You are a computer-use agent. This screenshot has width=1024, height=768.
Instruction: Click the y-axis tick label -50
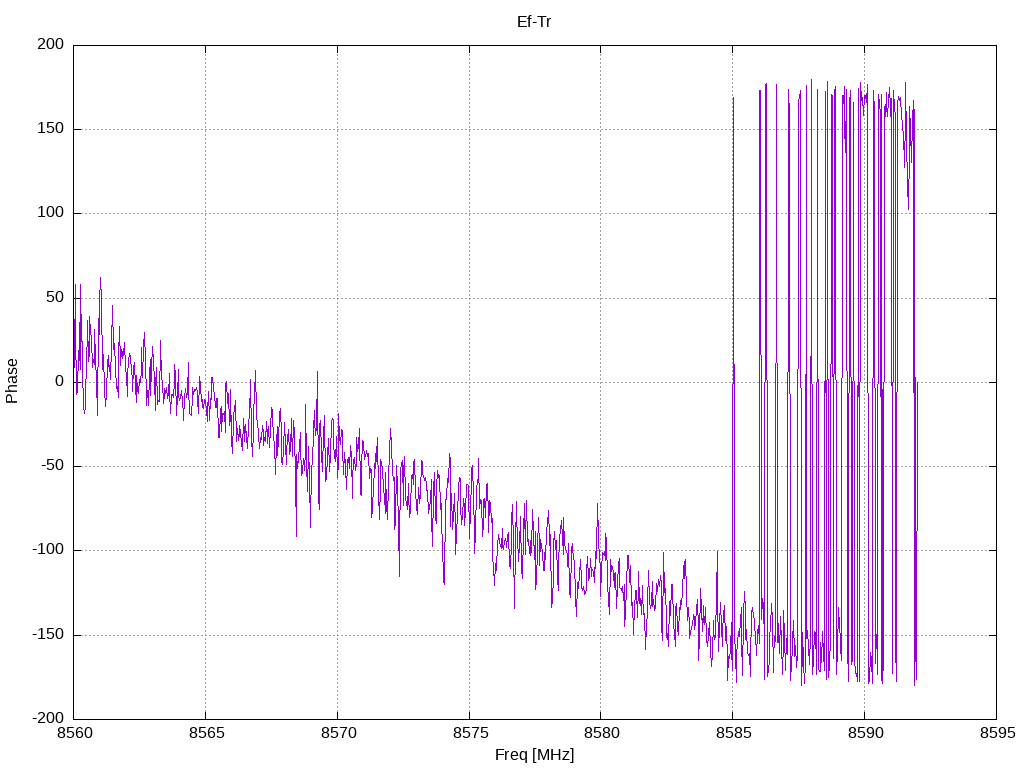click(x=52, y=466)
